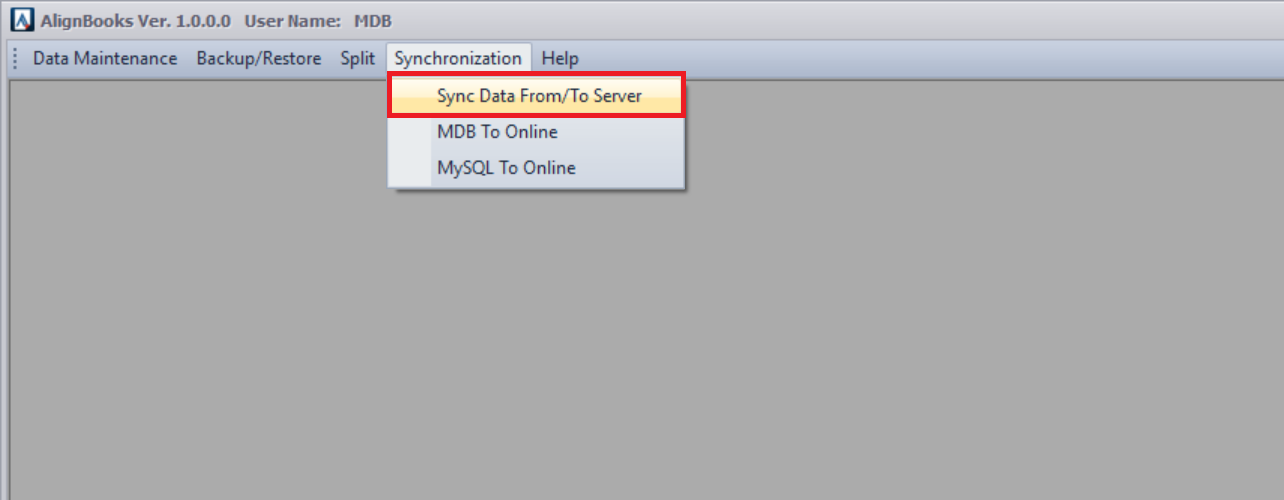
Task: Click the AlignBooks Ver. 1.0.0.0 title text
Action: 136,21
